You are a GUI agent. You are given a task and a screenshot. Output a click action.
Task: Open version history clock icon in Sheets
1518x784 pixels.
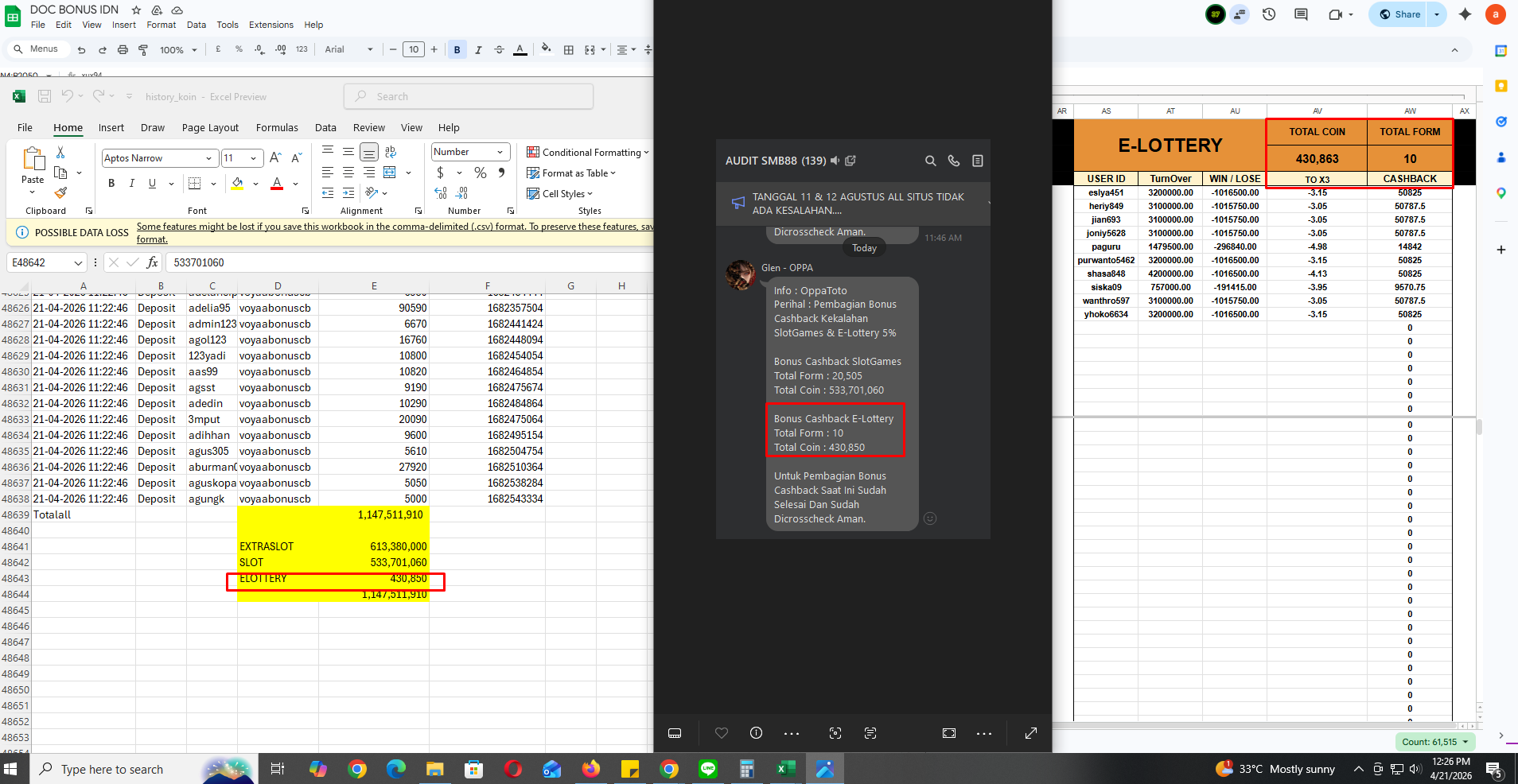1269,14
